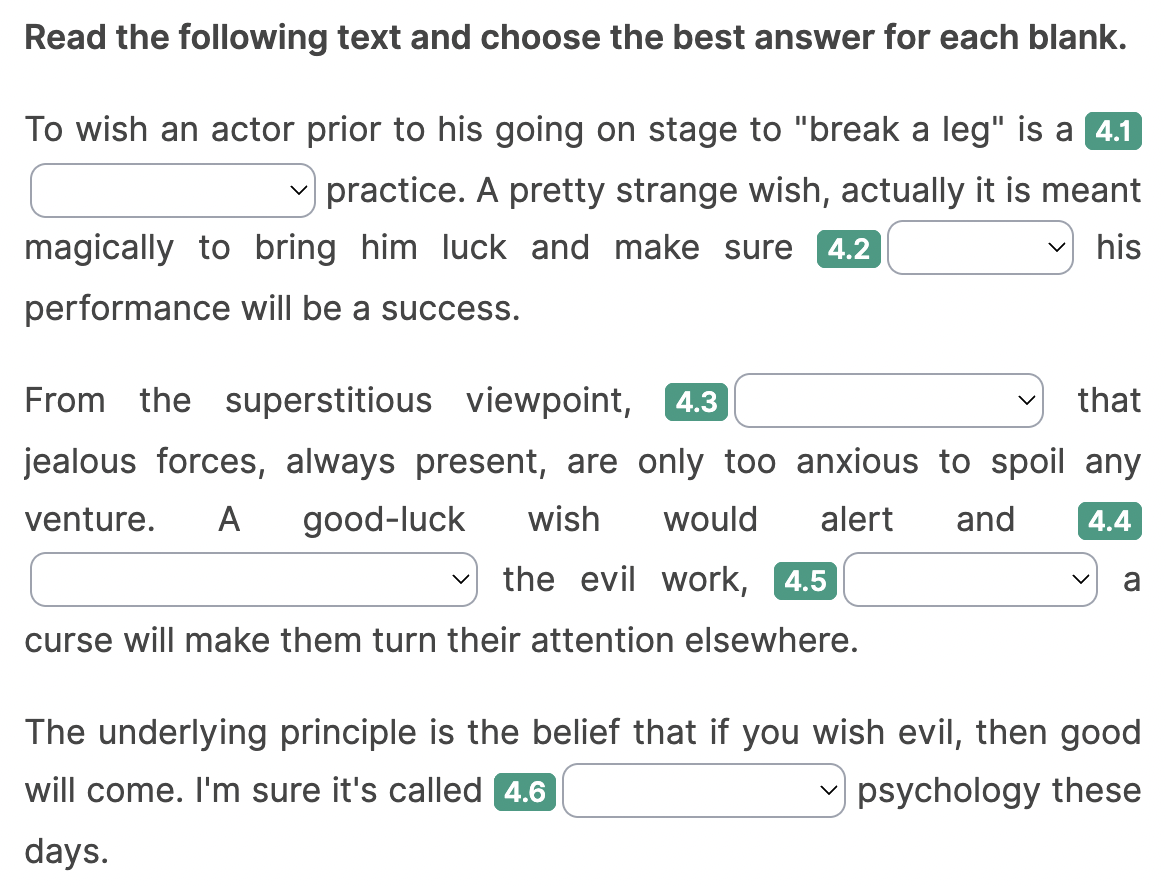This screenshot has width=1166, height=886.
Task: Click the chevron arrow of blank 4.2
Action: click(1055, 248)
